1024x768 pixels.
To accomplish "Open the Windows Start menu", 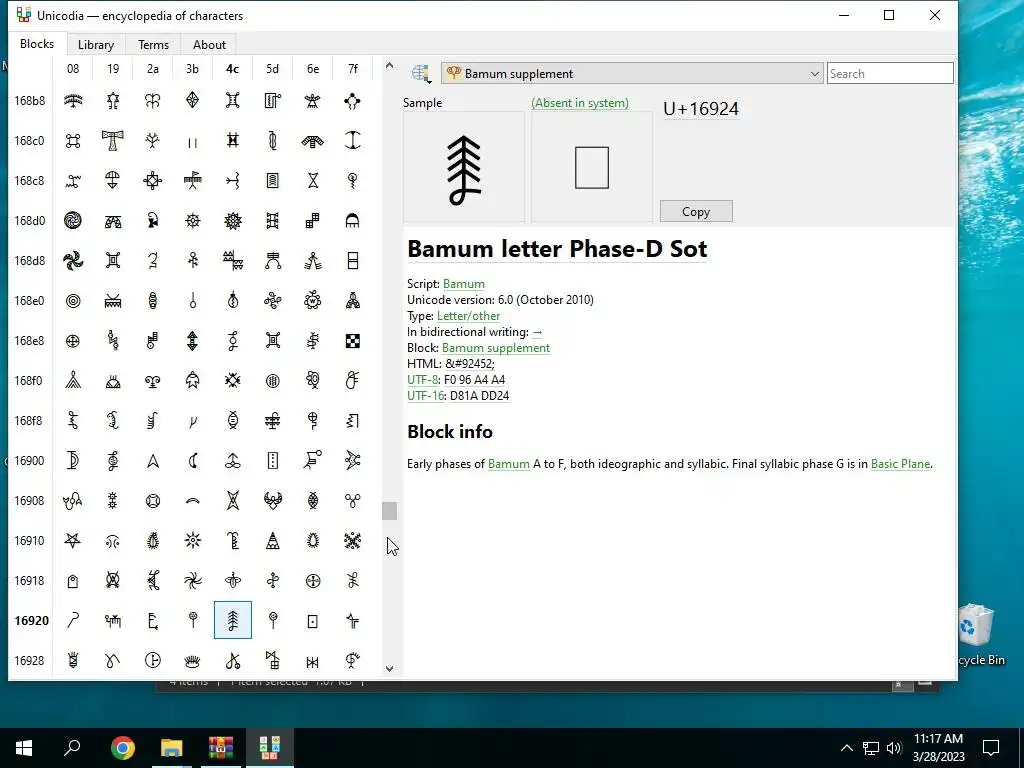I will 24,748.
